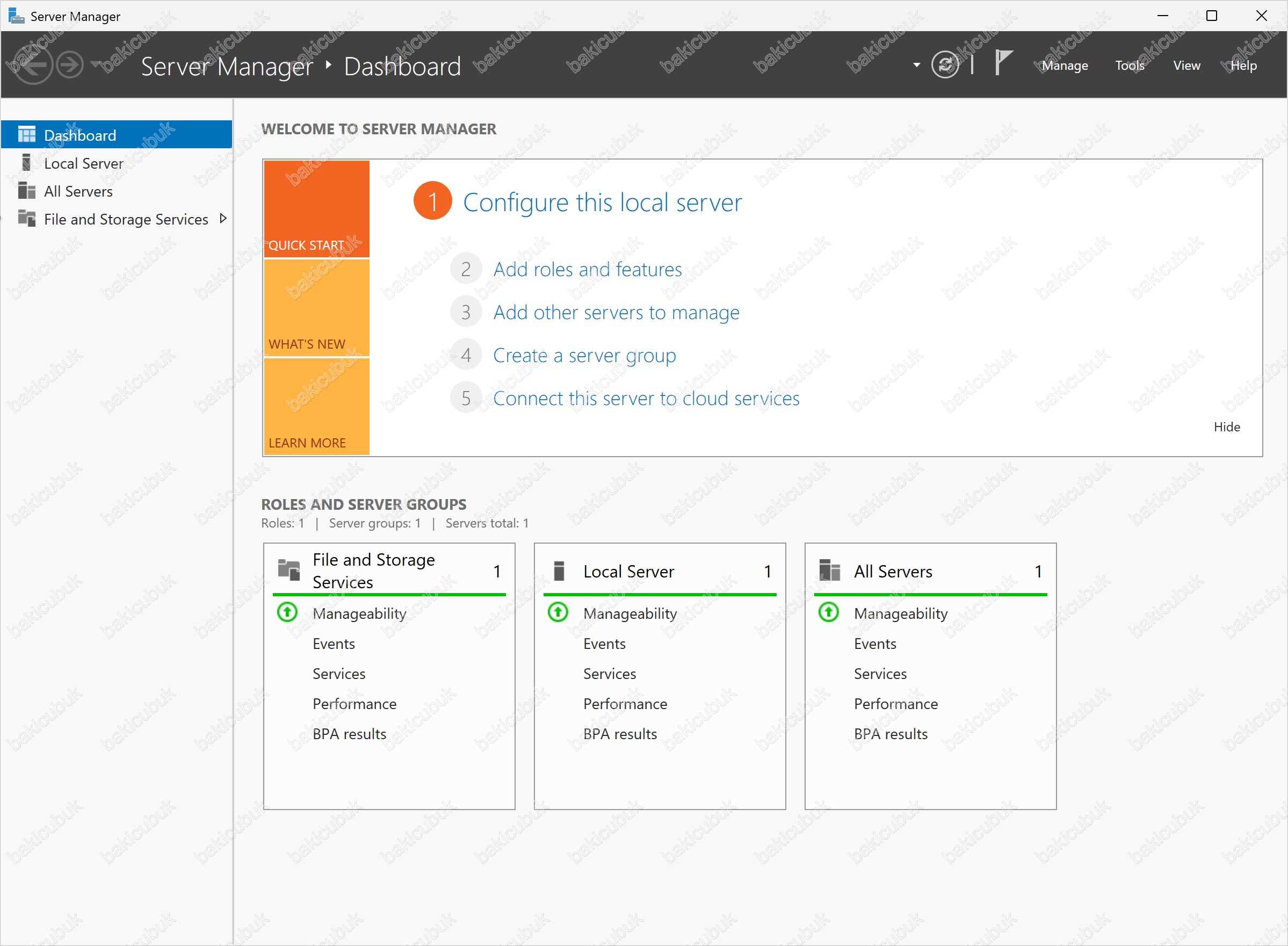Click the step 4 number circle

pos(466,355)
